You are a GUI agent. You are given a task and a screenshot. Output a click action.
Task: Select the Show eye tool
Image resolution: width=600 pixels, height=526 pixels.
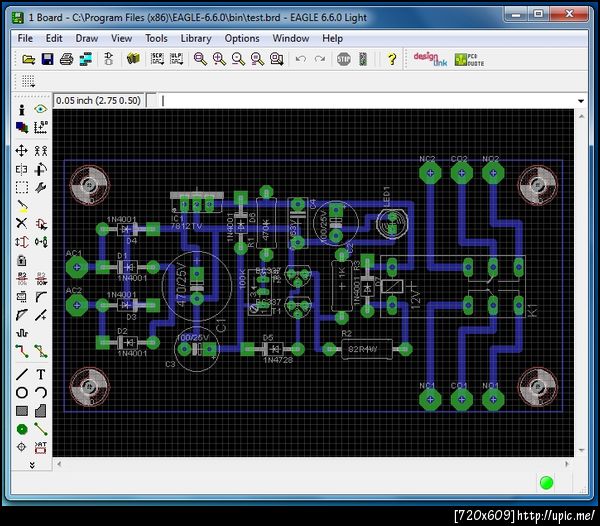tap(41, 109)
